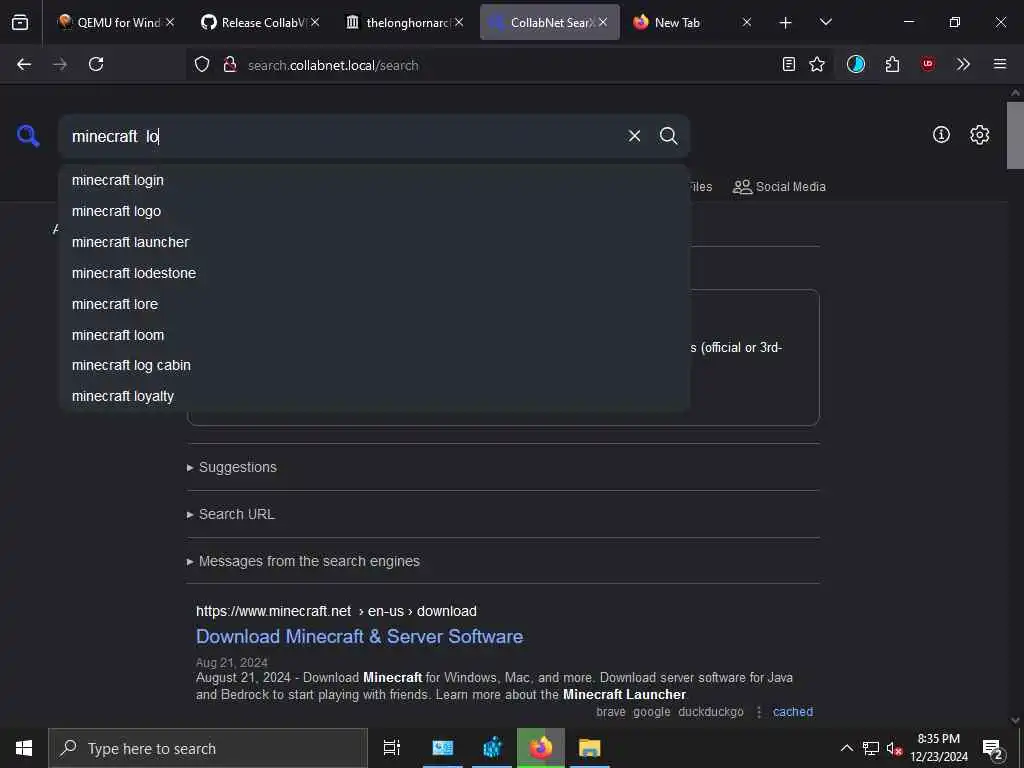1024x768 pixels.
Task: Open Download Minecraft & Server Software result
Action: 359,636
